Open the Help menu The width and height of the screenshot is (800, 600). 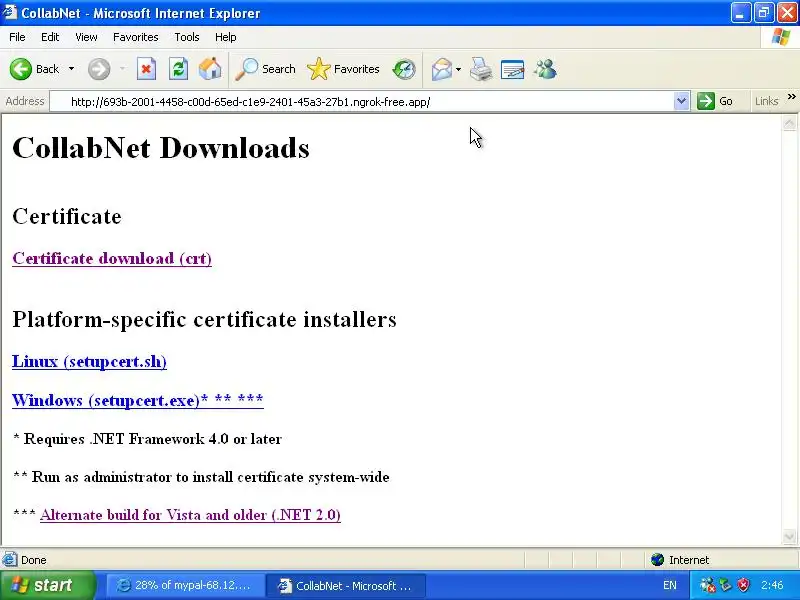coord(226,37)
